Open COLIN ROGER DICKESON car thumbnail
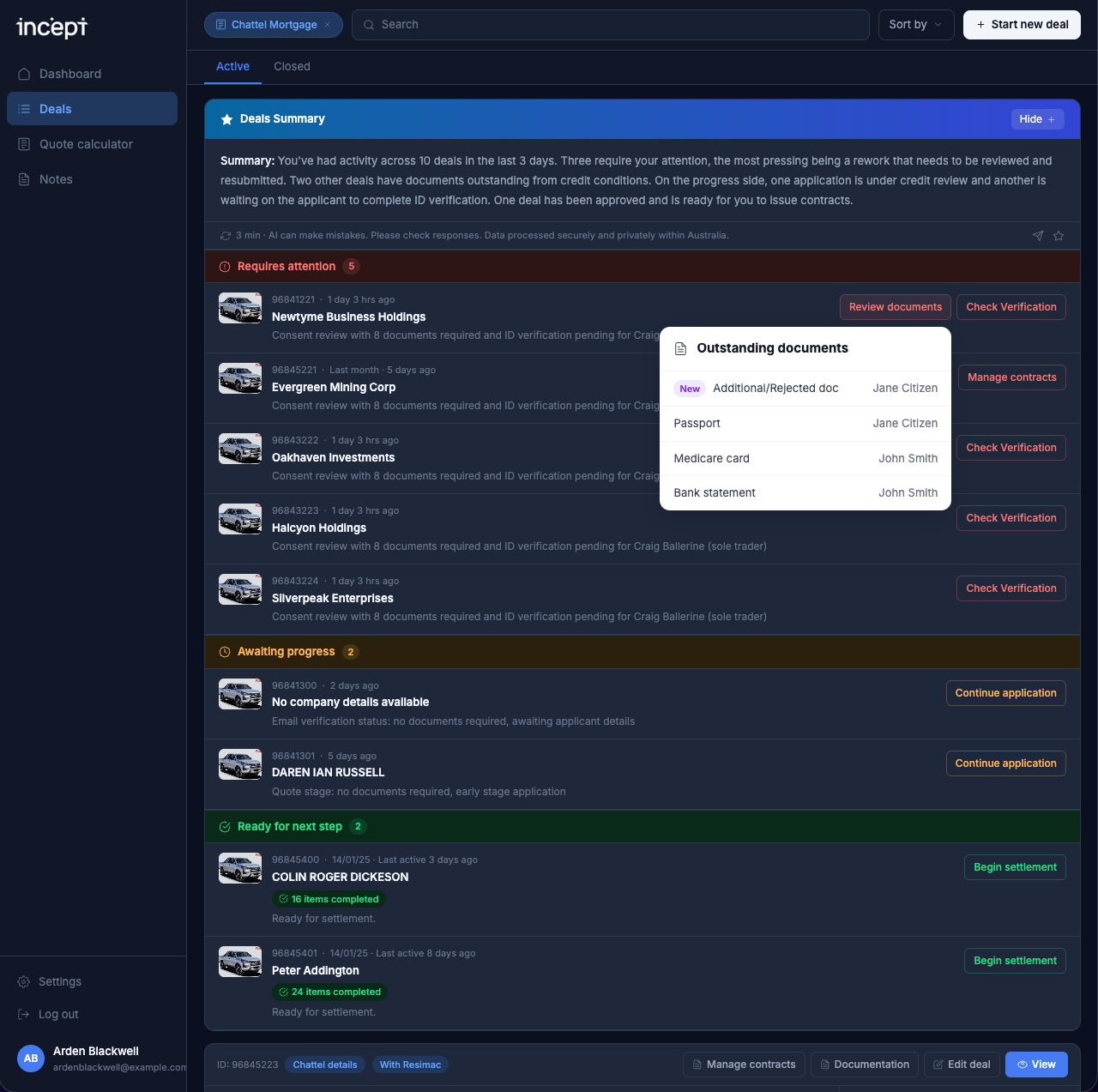The height and width of the screenshot is (1092, 1098). 240,868
